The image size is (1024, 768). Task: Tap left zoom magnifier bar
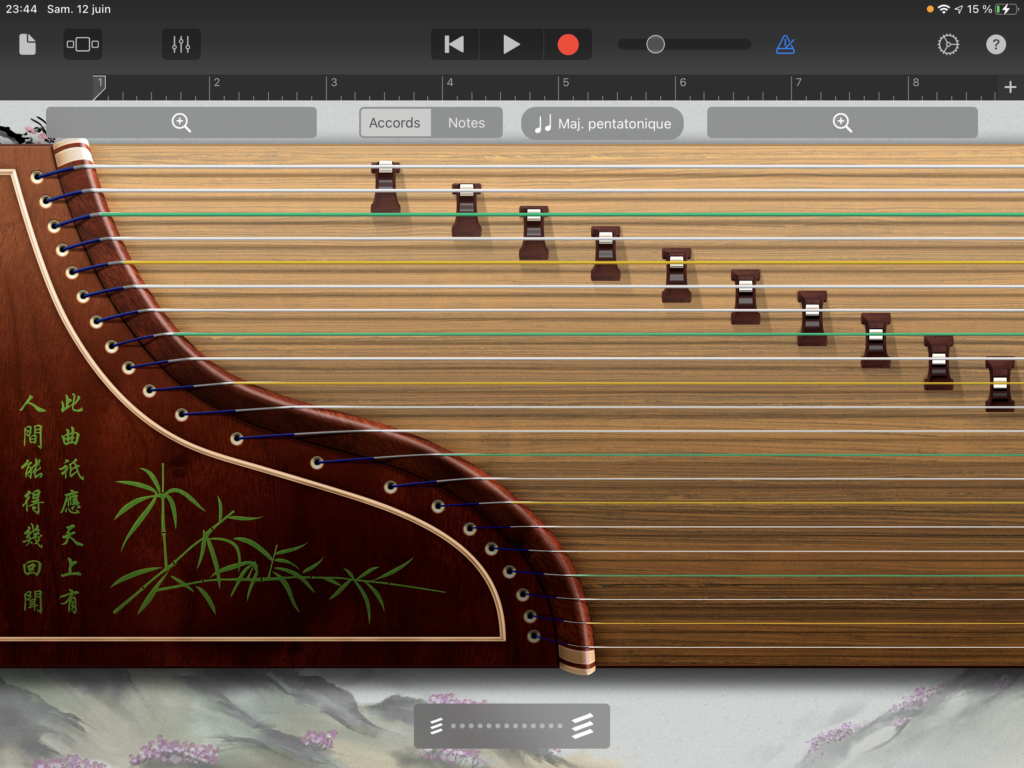click(181, 122)
